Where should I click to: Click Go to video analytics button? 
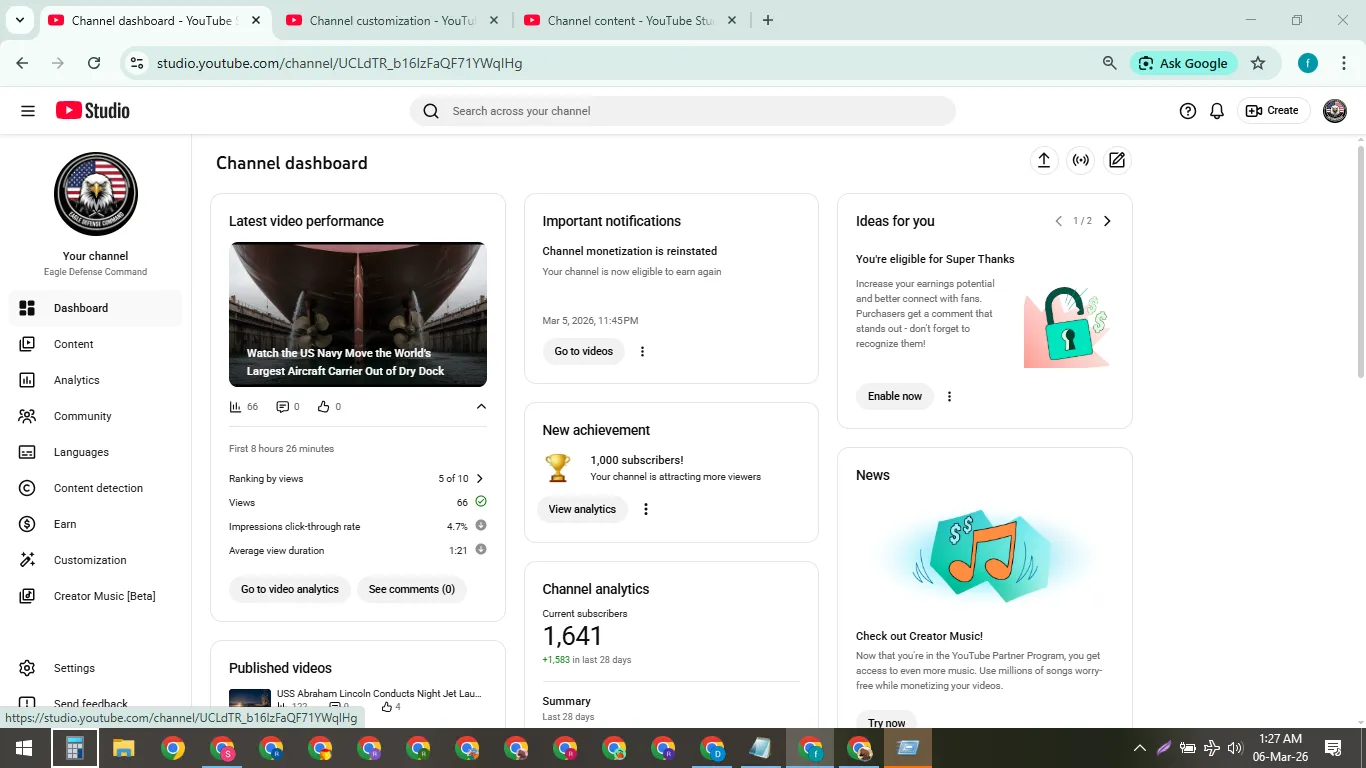click(x=290, y=589)
